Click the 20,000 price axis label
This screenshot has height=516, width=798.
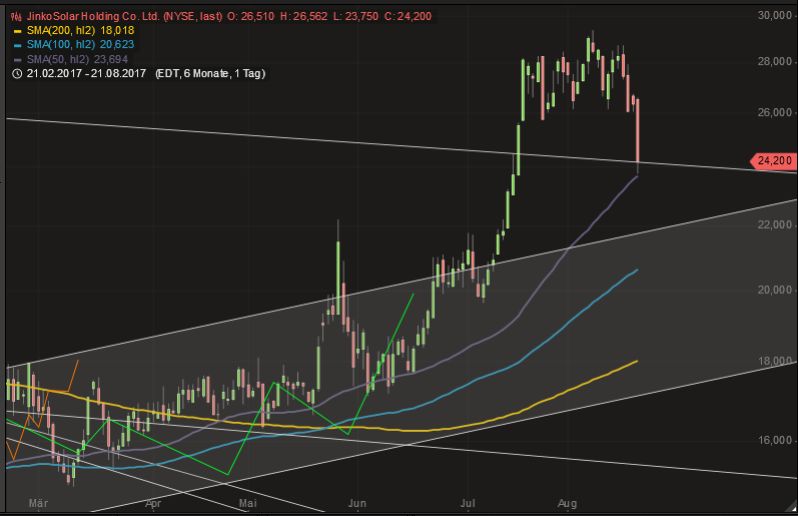pyautogui.click(x=775, y=290)
